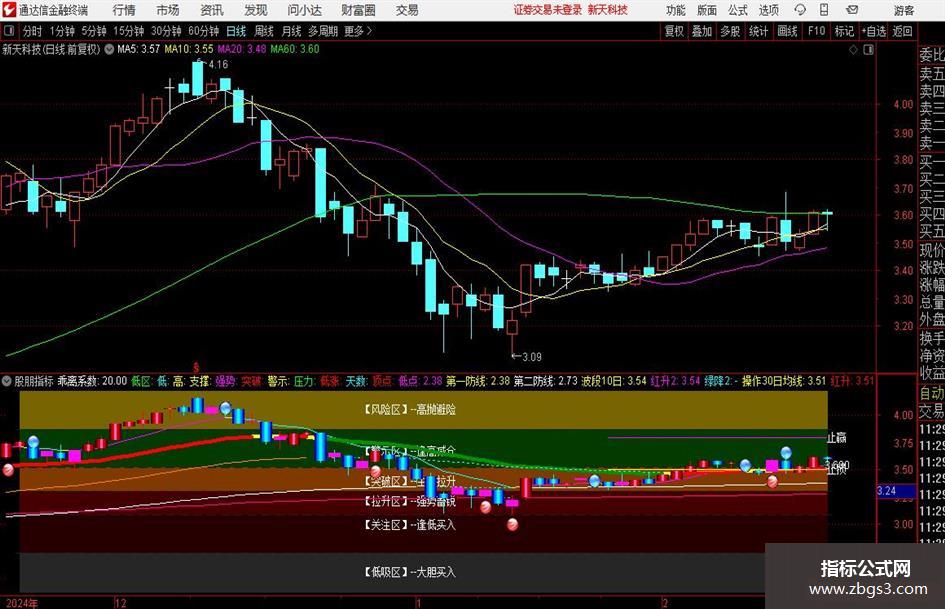This screenshot has height=609, width=945.
Task: Open the 选项 menu
Action: coord(768,10)
